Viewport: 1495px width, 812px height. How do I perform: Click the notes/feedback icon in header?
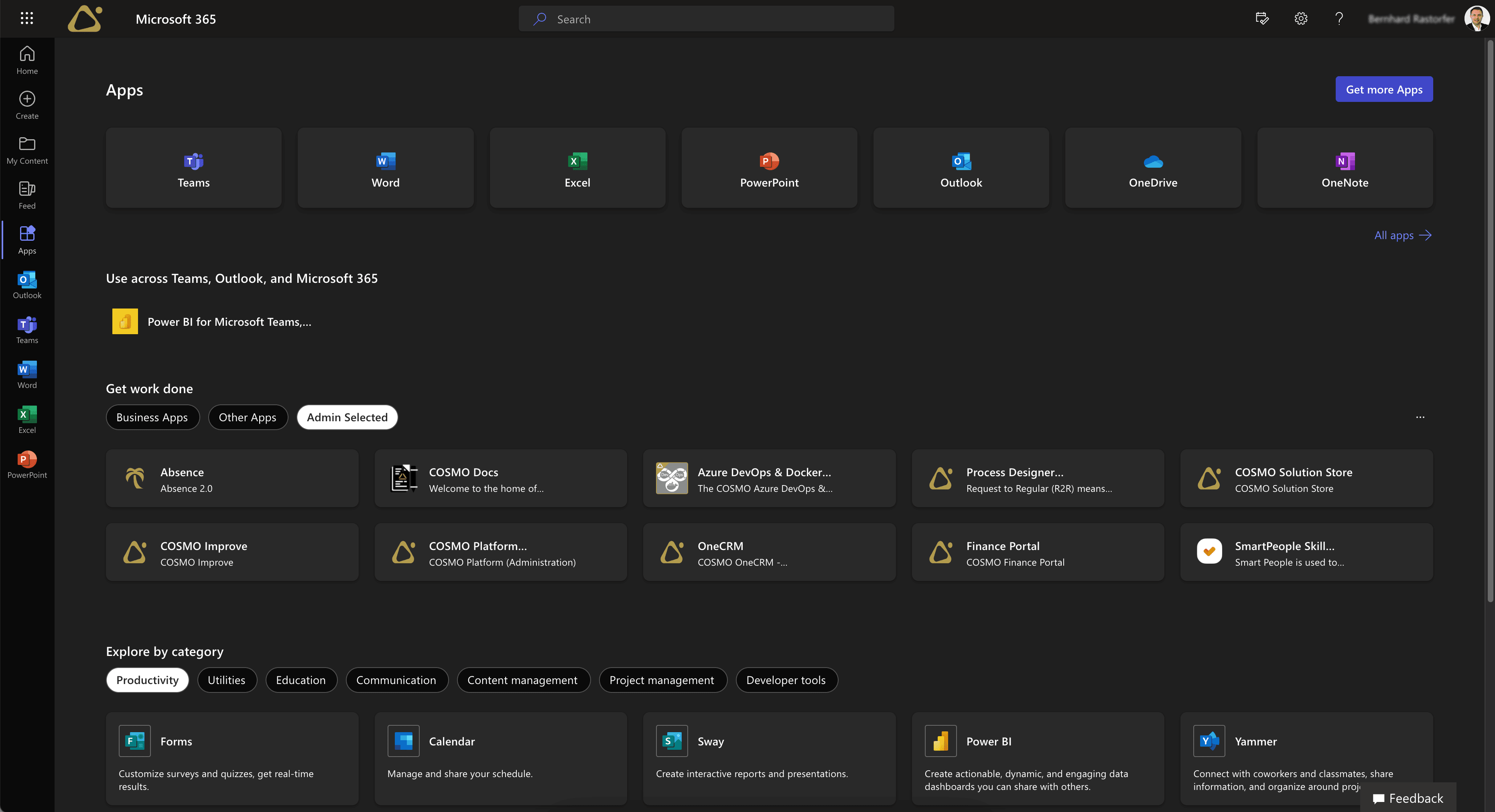pyautogui.click(x=1262, y=18)
